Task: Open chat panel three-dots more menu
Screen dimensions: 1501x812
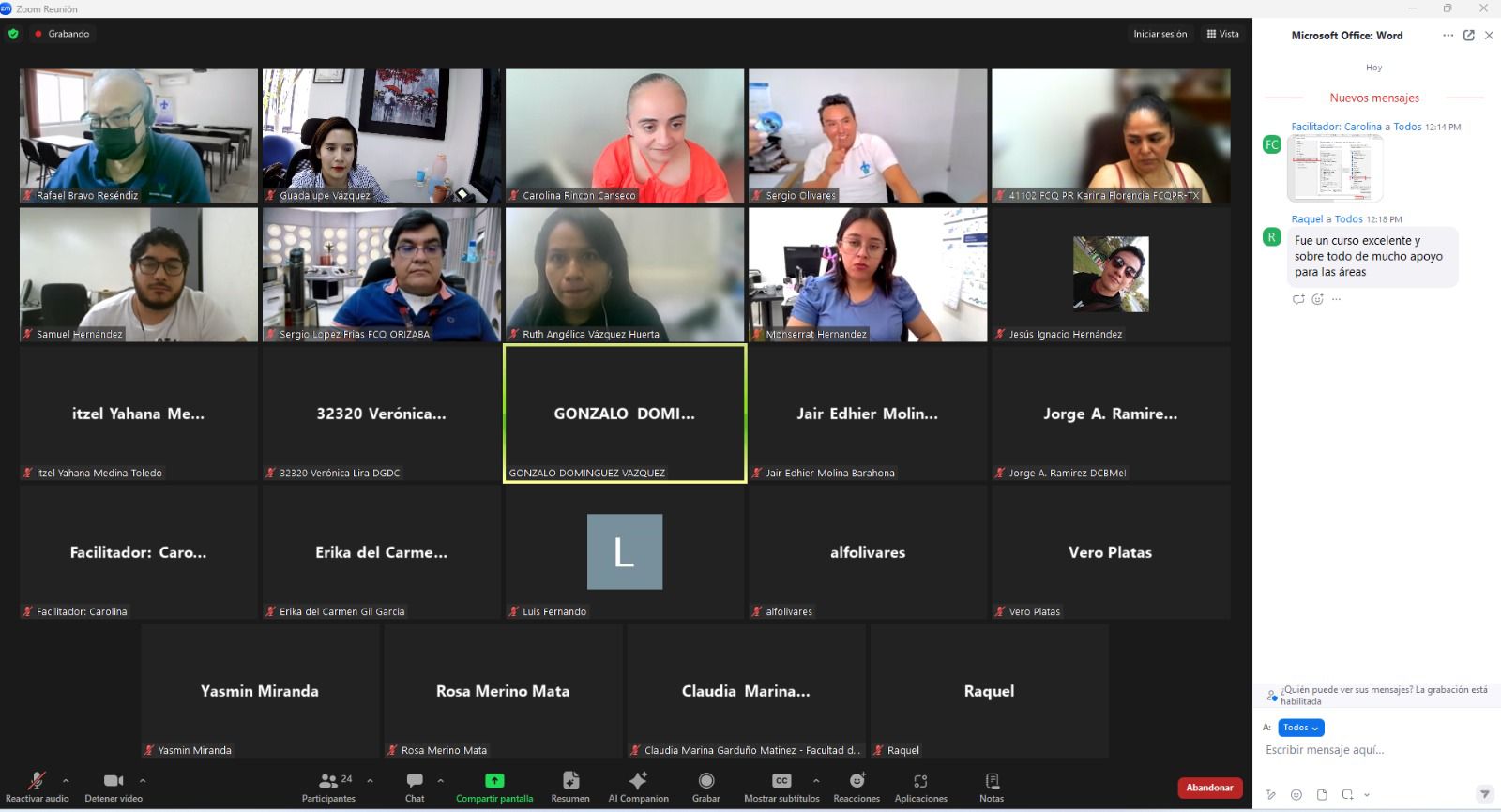Action: (1448, 36)
